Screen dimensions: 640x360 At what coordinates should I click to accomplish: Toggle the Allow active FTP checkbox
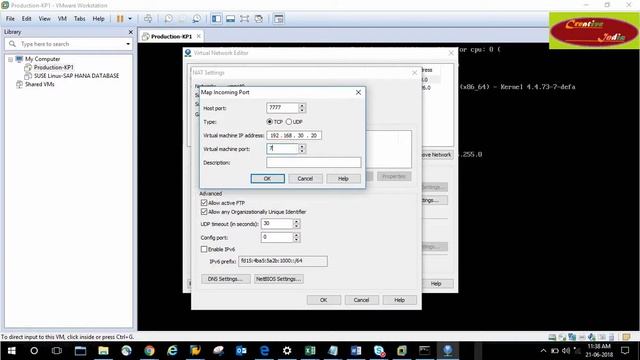(204, 203)
